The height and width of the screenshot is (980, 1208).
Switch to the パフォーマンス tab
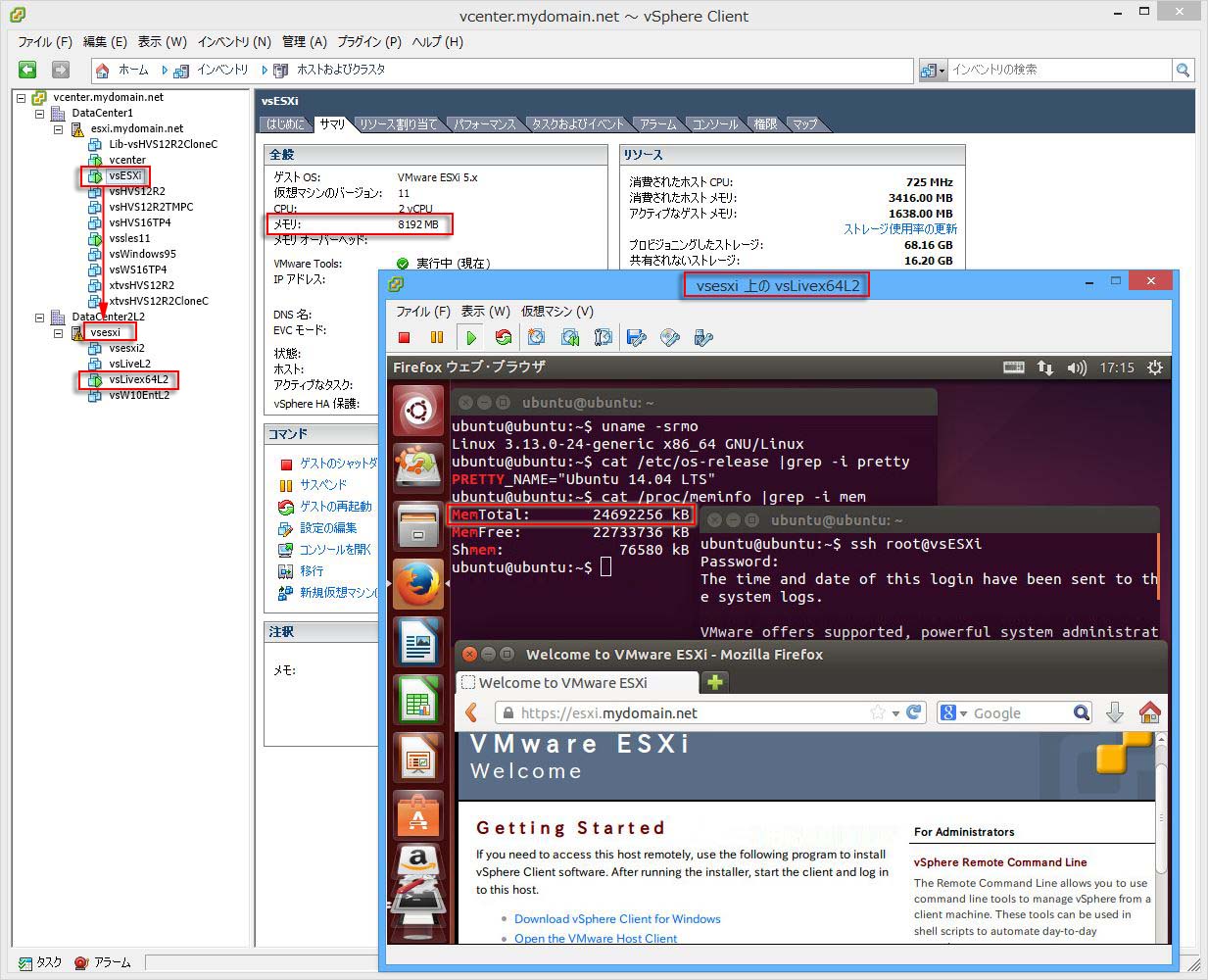(x=484, y=124)
